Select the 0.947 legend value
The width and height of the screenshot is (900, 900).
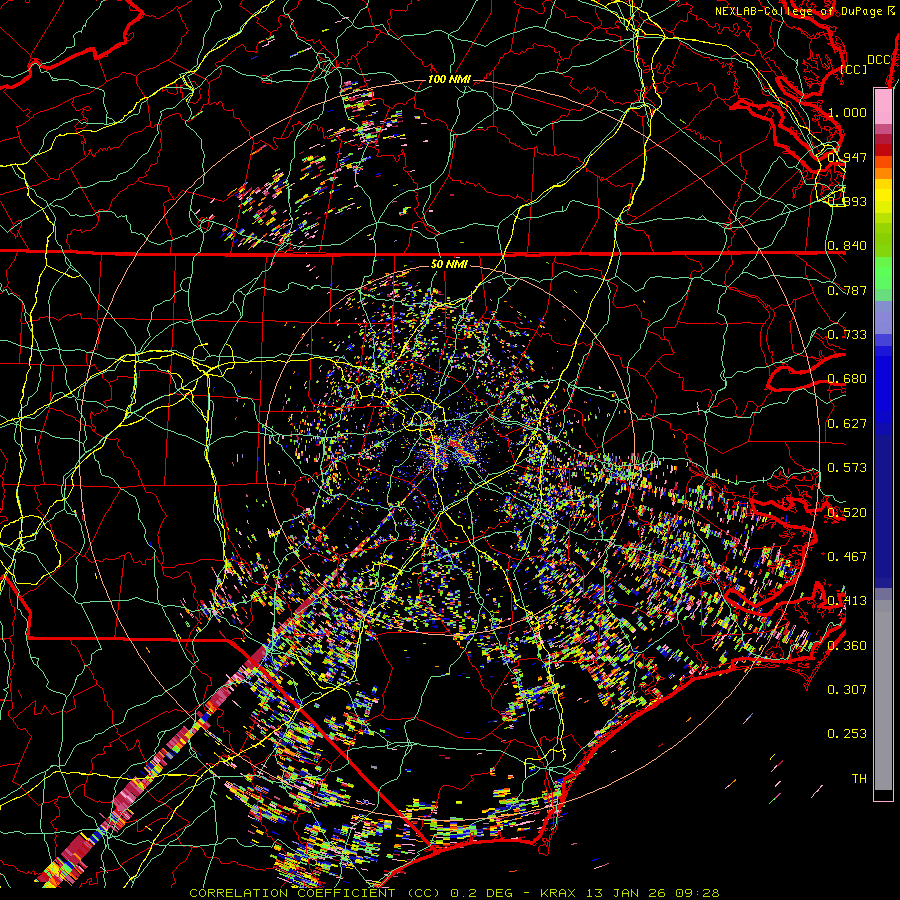click(x=847, y=157)
